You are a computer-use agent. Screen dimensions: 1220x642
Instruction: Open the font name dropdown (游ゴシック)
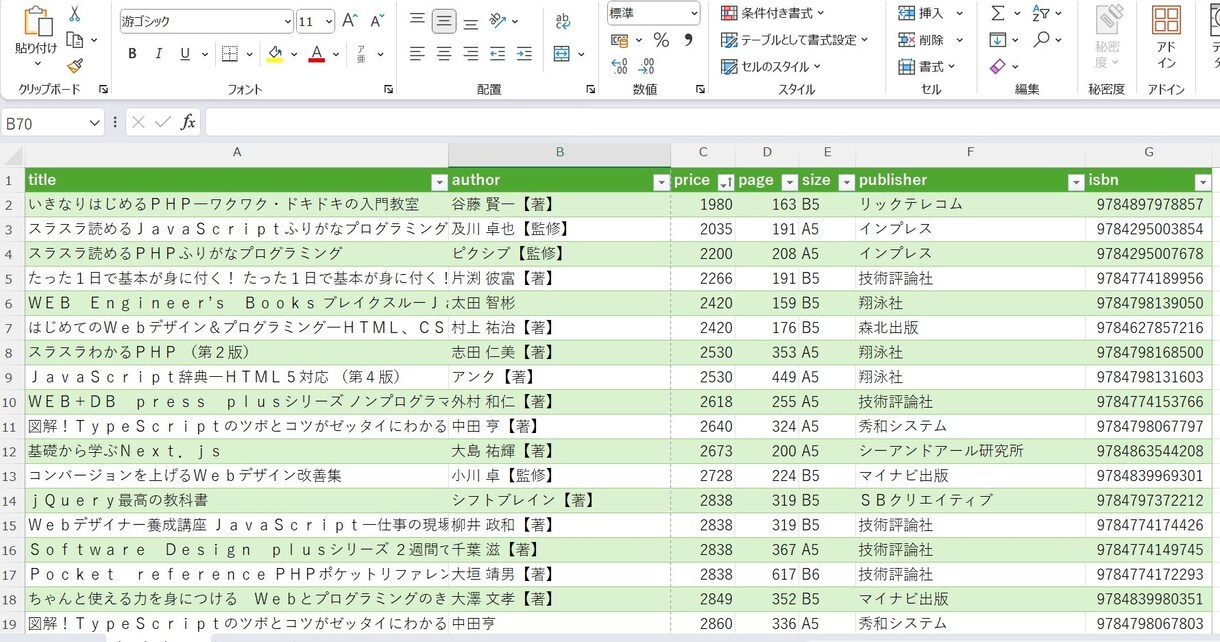point(288,21)
